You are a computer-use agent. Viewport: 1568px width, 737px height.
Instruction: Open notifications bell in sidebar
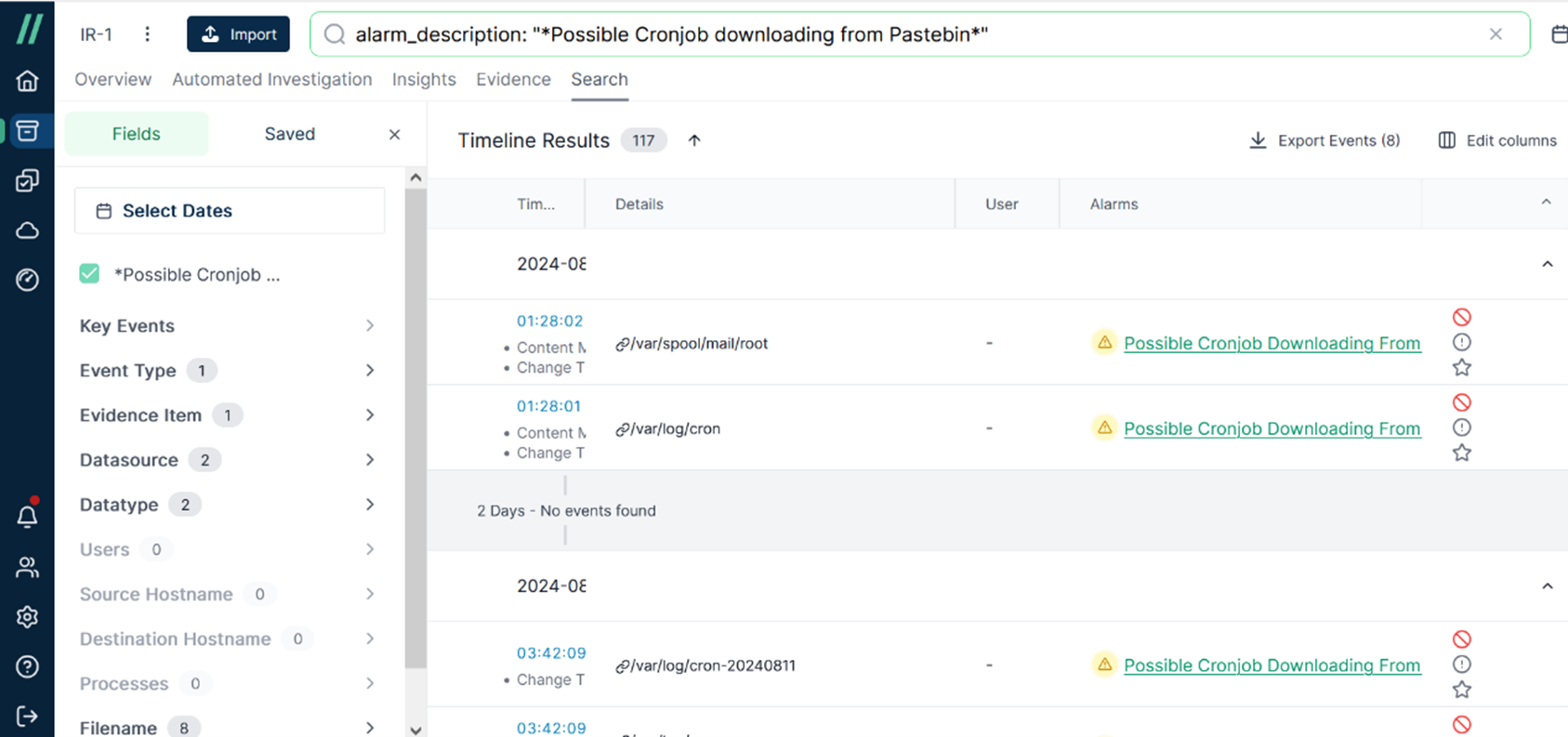pyautogui.click(x=27, y=515)
